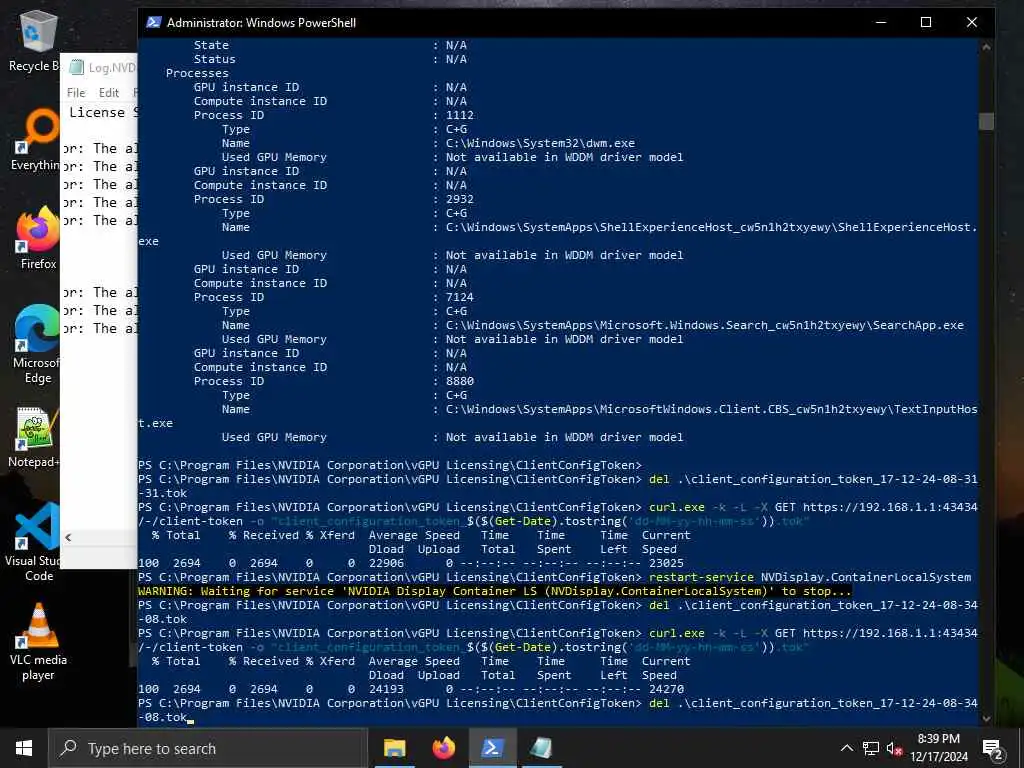Click the SearchApp.exe path line
This screenshot has height=768, width=1024.
click(705, 325)
